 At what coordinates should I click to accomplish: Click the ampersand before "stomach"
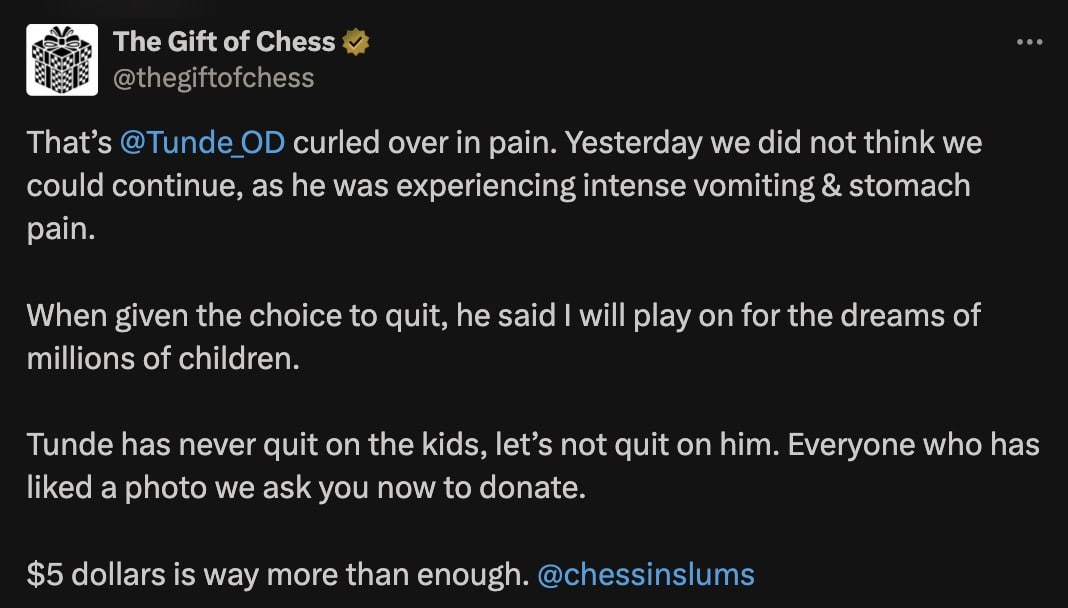[830, 186]
